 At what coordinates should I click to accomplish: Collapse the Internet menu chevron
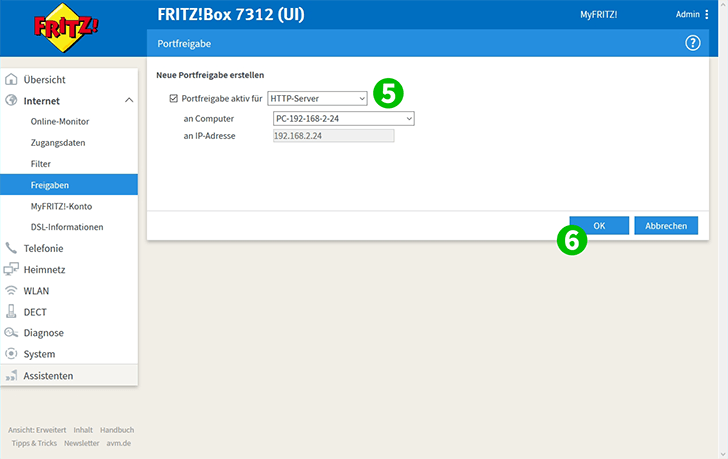pyautogui.click(x=129, y=100)
